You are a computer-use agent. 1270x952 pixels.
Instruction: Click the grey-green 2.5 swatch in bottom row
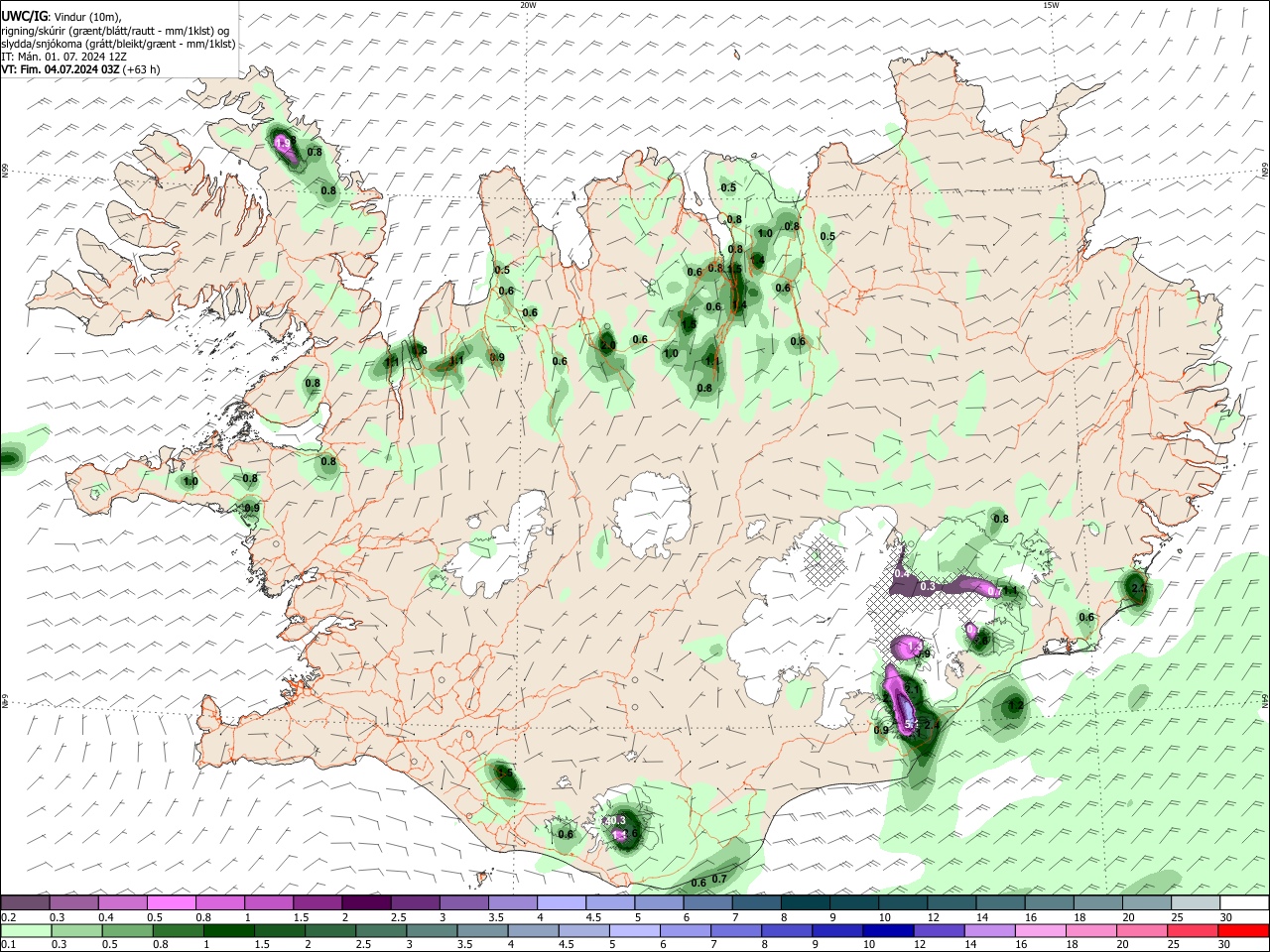[381, 931]
